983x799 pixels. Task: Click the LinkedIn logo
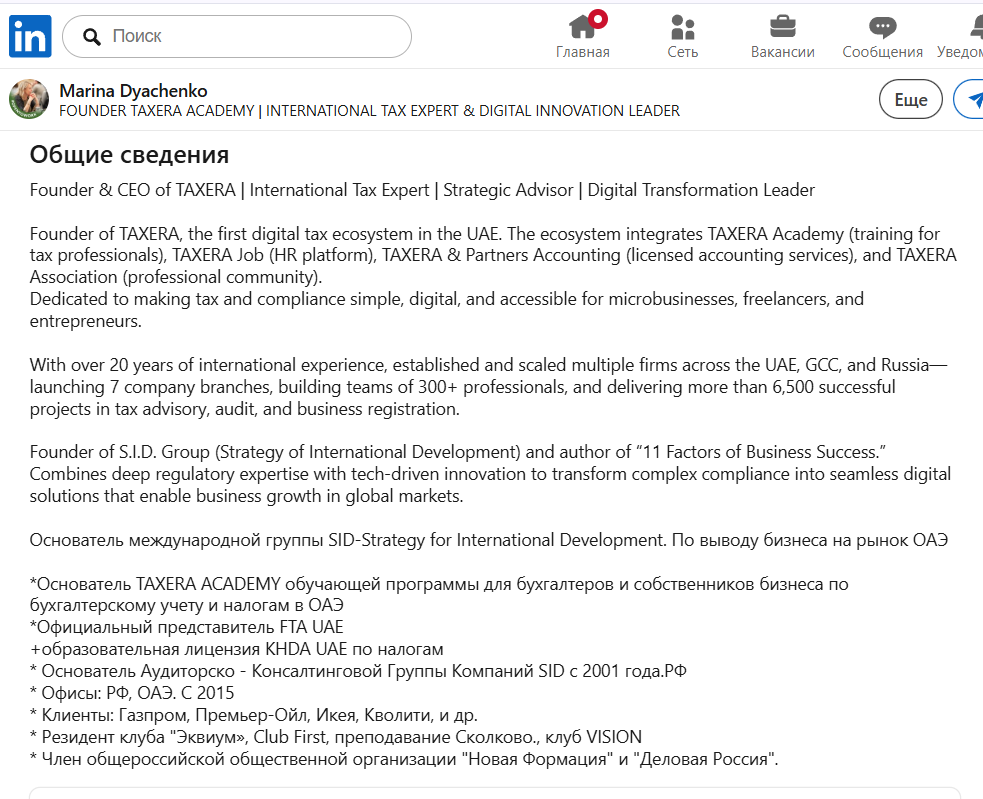tap(30, 37)
